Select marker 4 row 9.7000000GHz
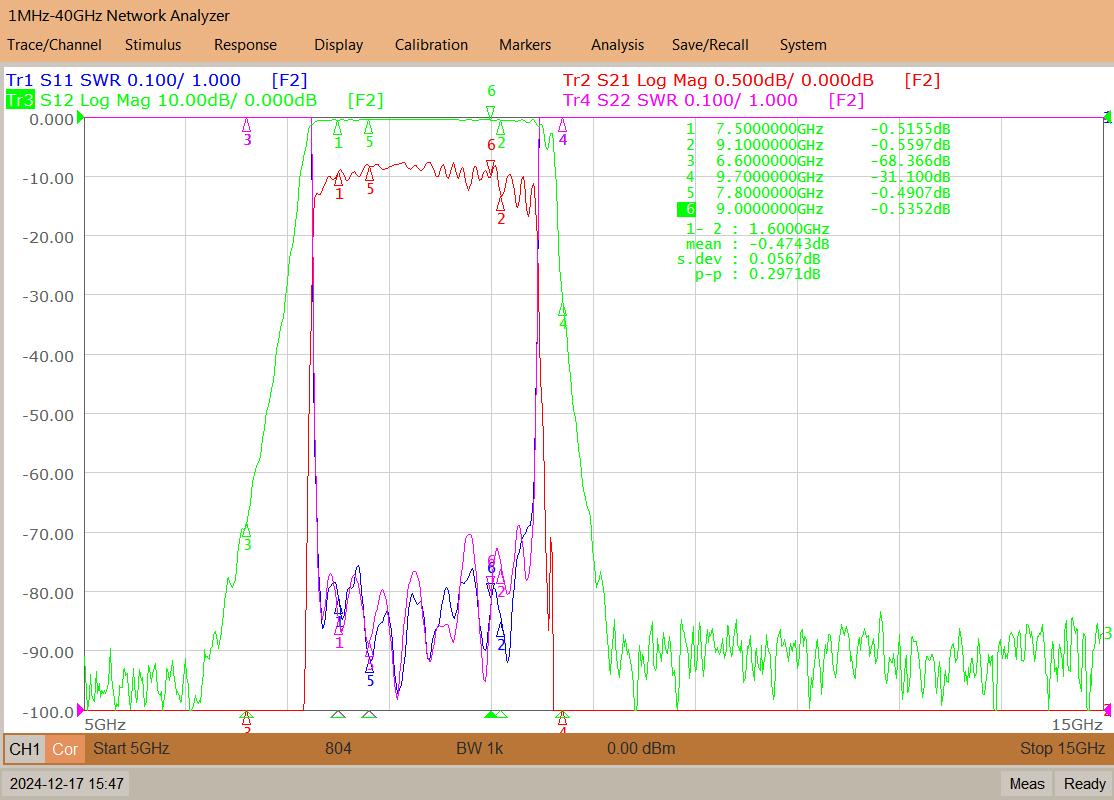The image size is (1114, 800). tap(818, 176)
